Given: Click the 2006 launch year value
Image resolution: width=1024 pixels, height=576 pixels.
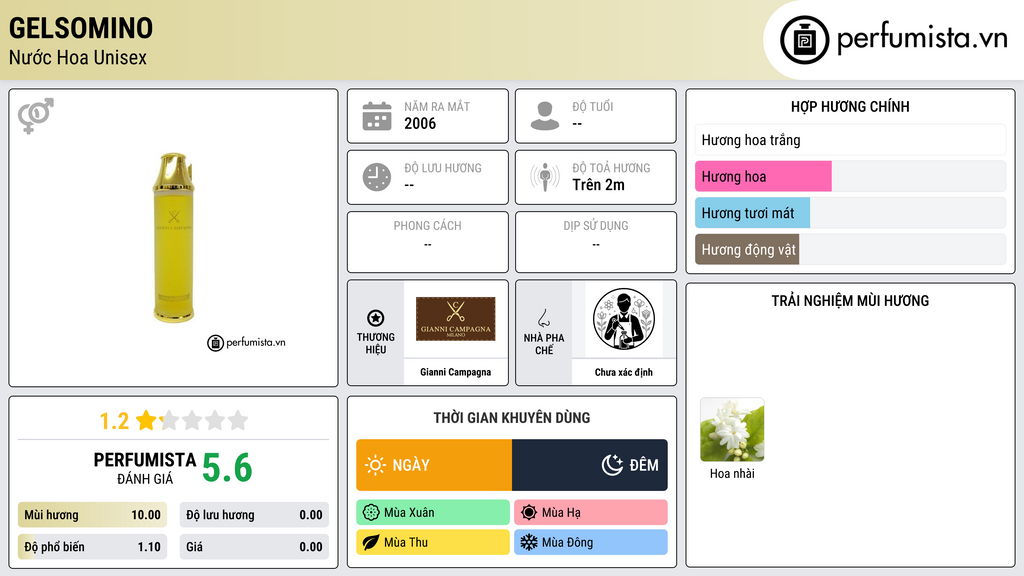Looking at the screenshot, I should pyautogui.click(x=420, y=123).
